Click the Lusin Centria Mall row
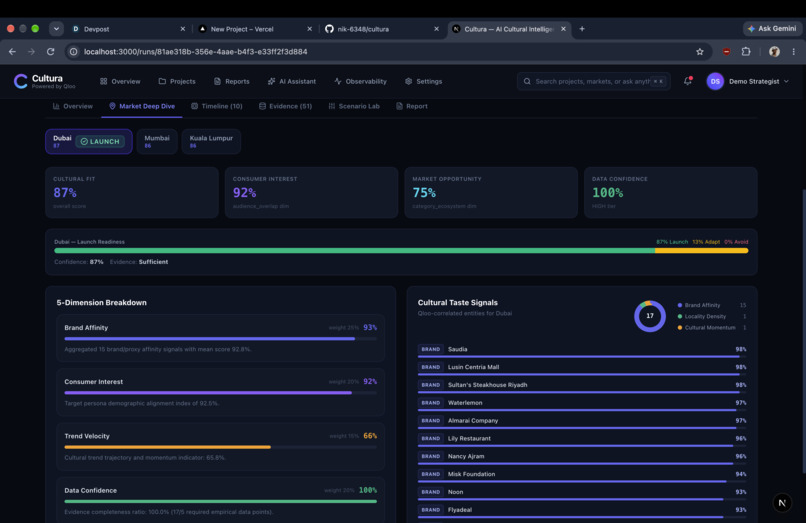806x523 pixels. [x=582, y=368]
